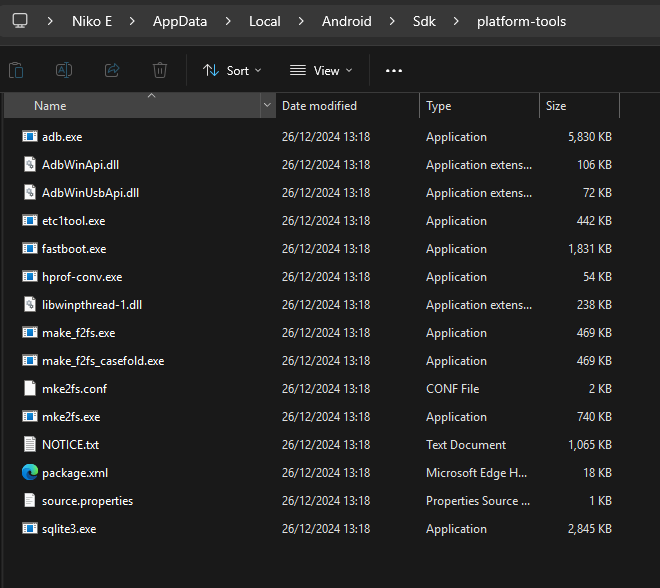Select the mke2fs.exe file icon
Image resolution: width=660 pixels, height=588 pixels.
(x=30, y=416)
